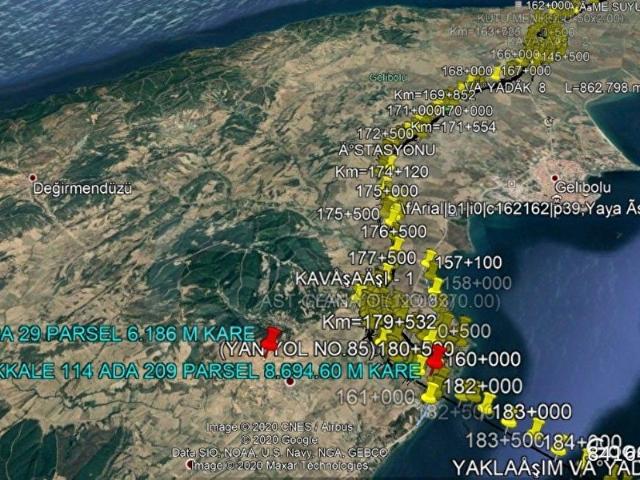640x480 pixels.
Task: Click the red pushpin at YAN YOL NO.85 label
Action: point(270,340)
